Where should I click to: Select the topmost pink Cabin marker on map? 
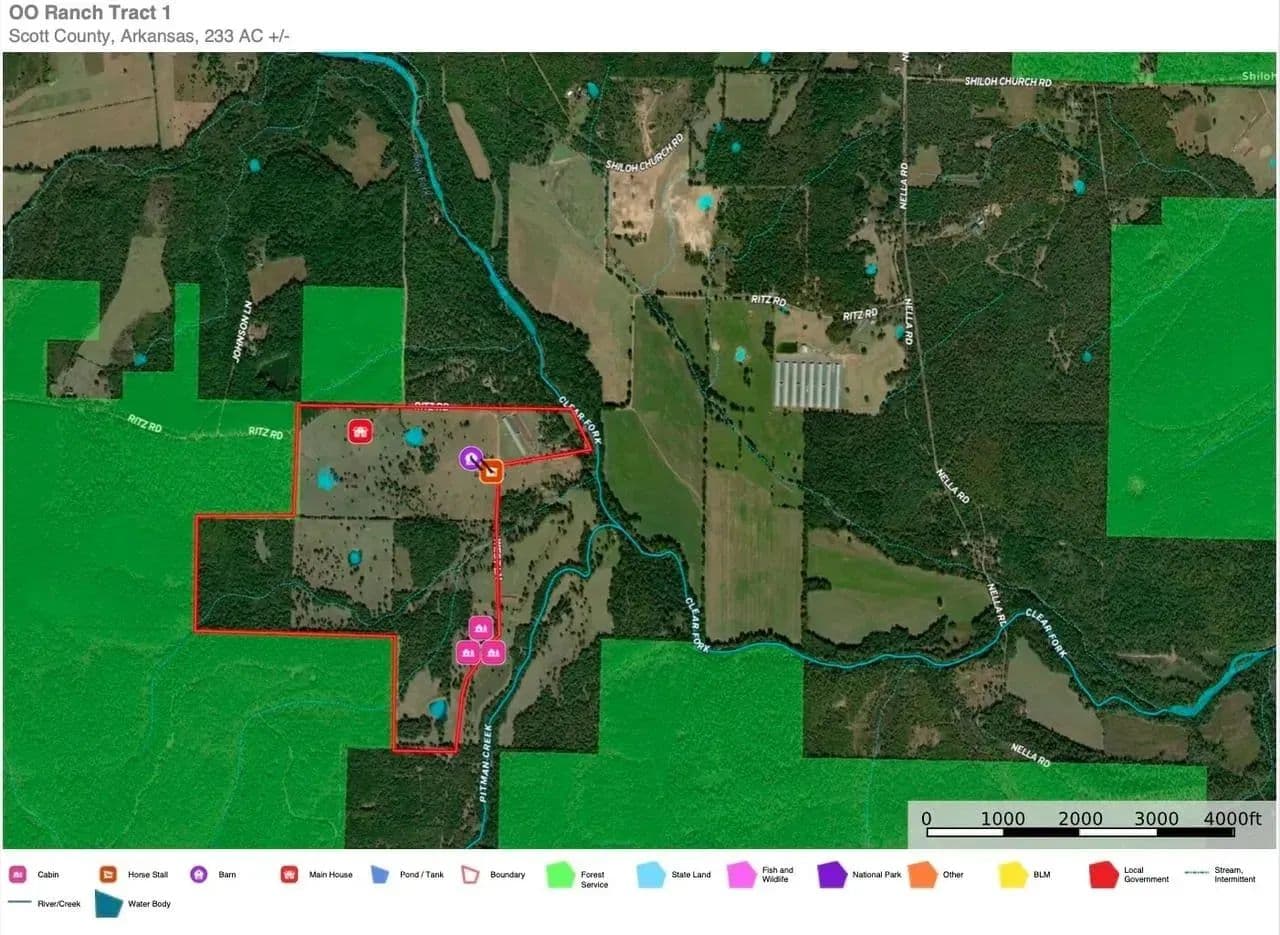pyautogui.click(x=481, y=627)
